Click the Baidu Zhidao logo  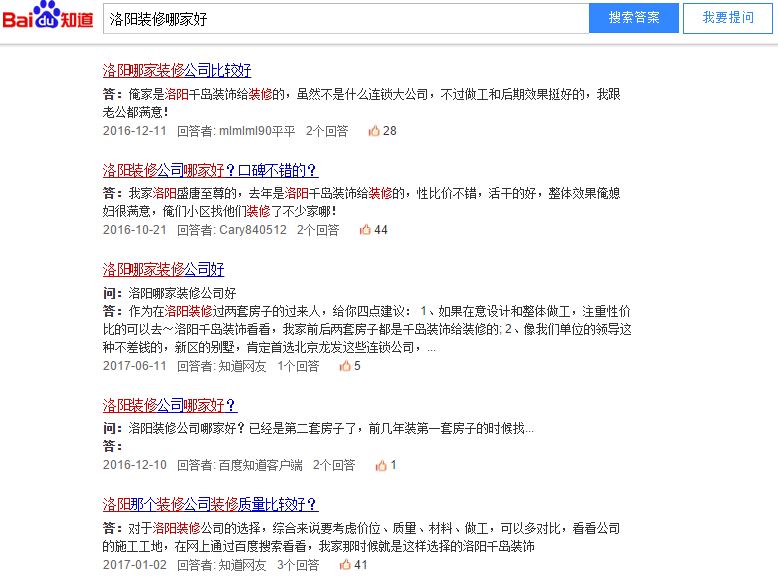point(47,17)
